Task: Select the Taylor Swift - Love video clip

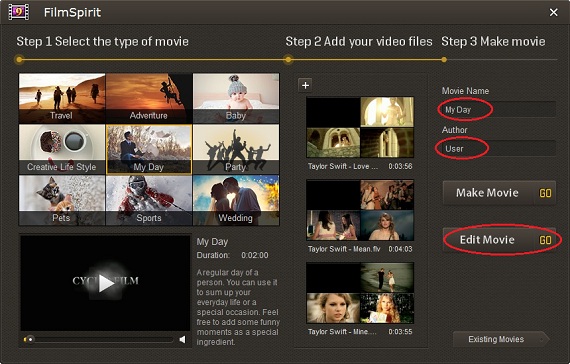Action: pos(360,127)
